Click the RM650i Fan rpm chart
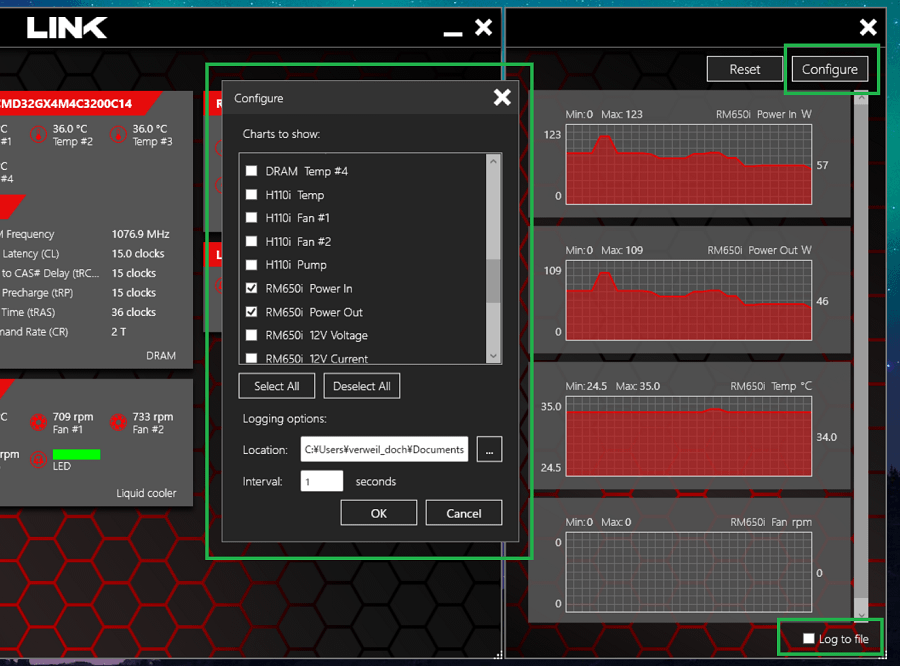This screenshot has height=666, width=900. tap(689, 572)
